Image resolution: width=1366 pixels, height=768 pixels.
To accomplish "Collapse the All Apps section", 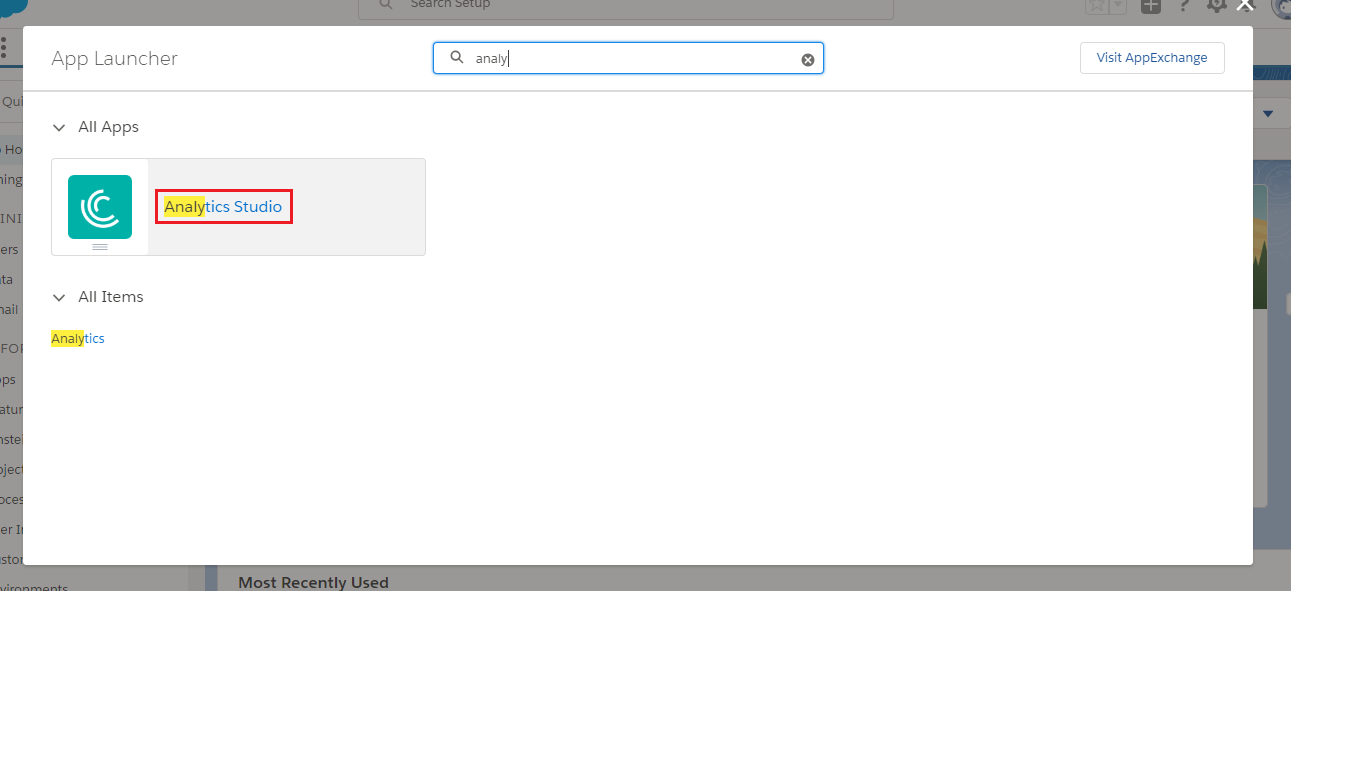I will tap(59, 128).
